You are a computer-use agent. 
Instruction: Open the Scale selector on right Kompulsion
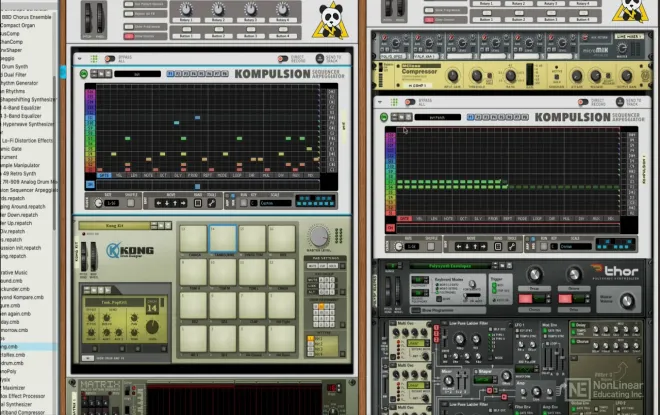tap(575, 247)
